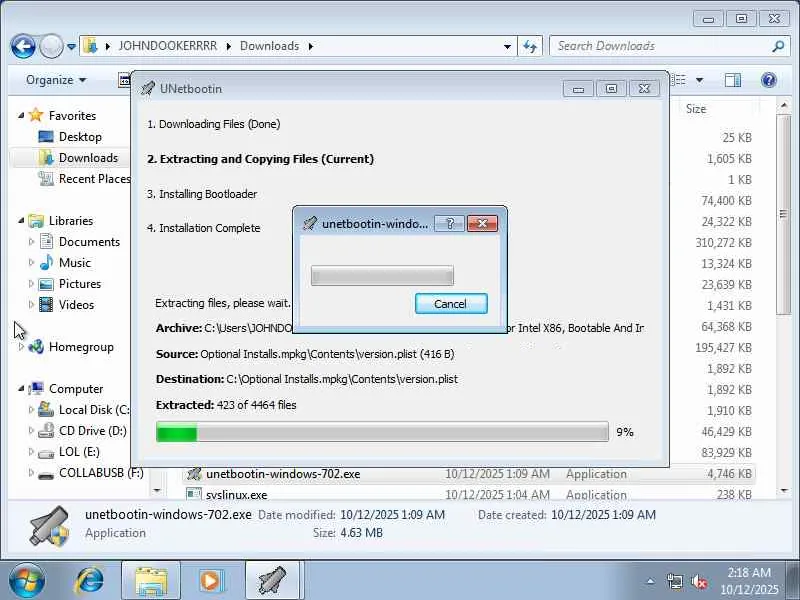Click the Windows Explorer taskbar button
Screen dimensions: 800x600
151,580
